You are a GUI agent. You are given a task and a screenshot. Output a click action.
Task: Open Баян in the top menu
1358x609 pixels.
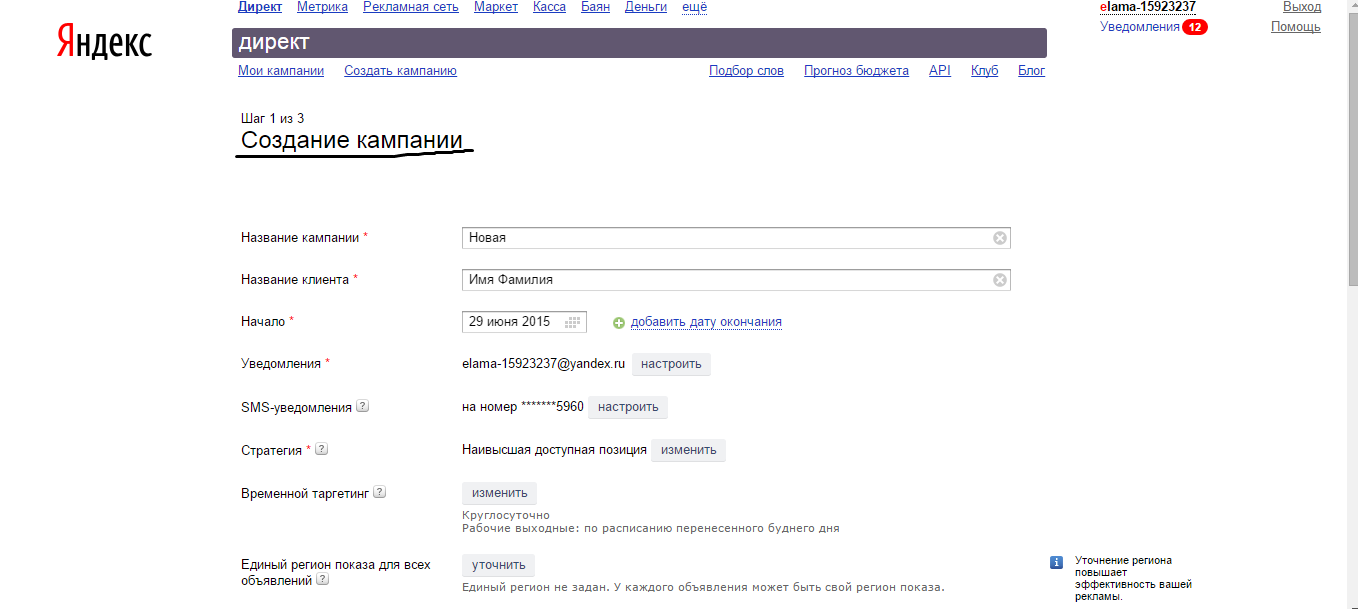pyautogui.click(x=595, y=7)
